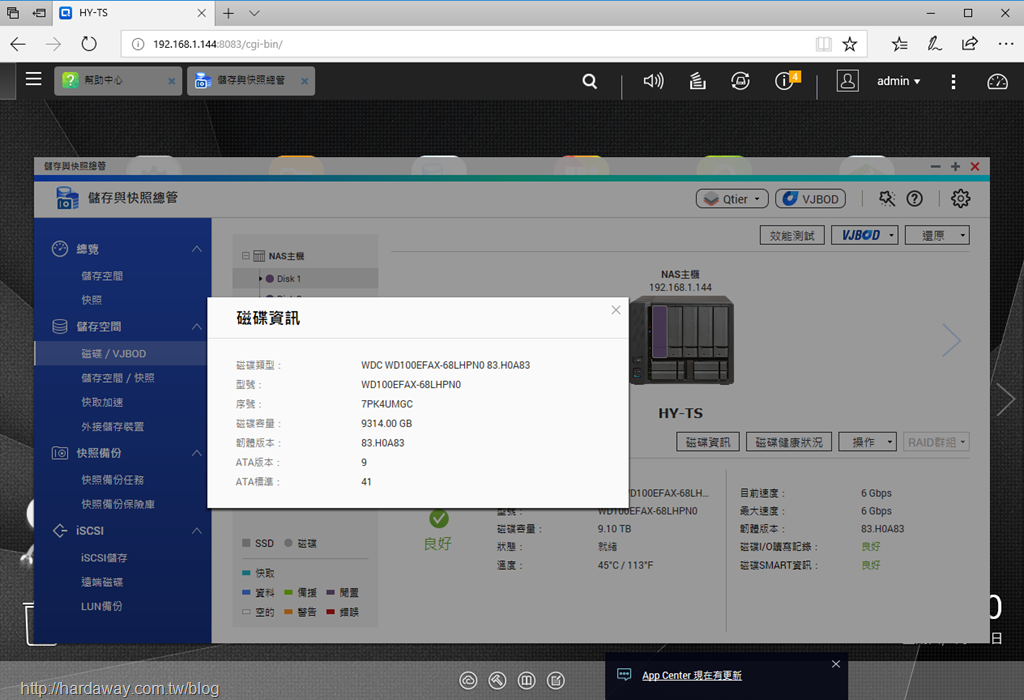Click the VJBOD header button
Viewport: 1024px width, 700px height.
pos(810,199)
